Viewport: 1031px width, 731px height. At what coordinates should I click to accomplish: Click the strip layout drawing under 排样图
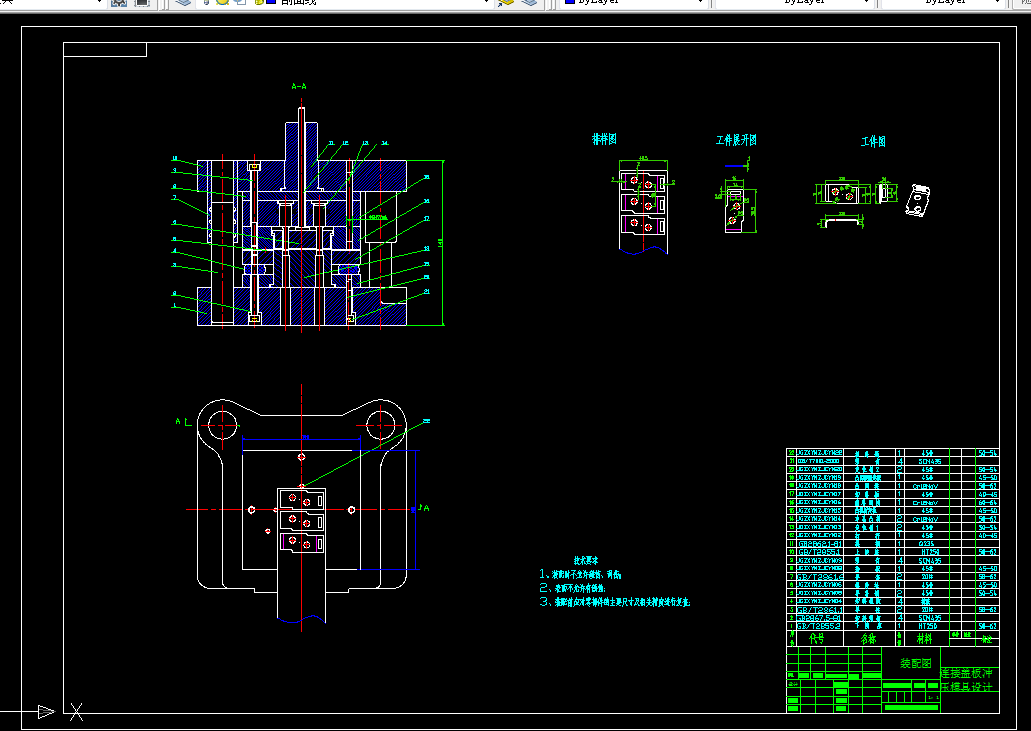coord(643,206)
